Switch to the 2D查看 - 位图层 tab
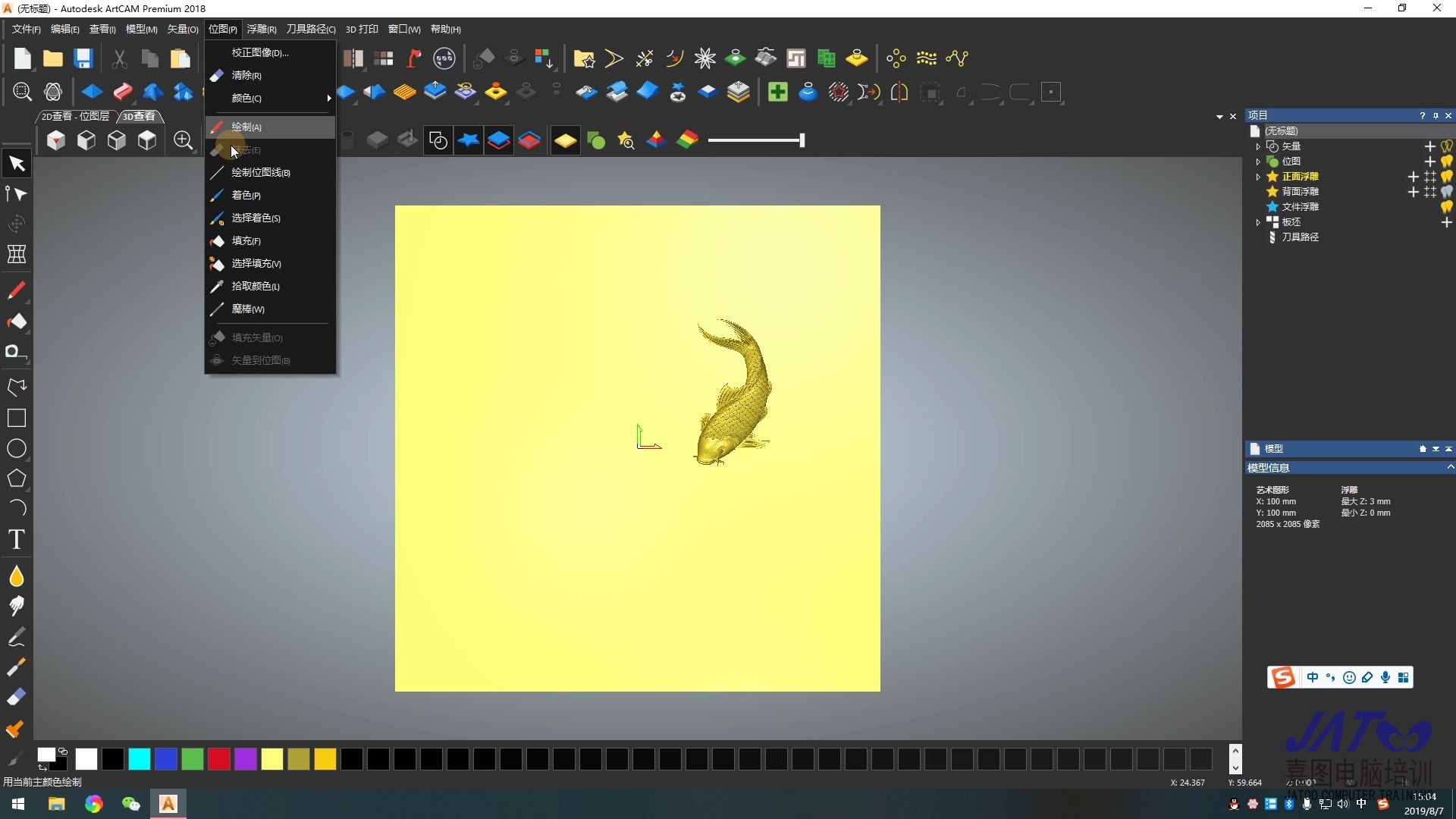 tap(75, 116)
